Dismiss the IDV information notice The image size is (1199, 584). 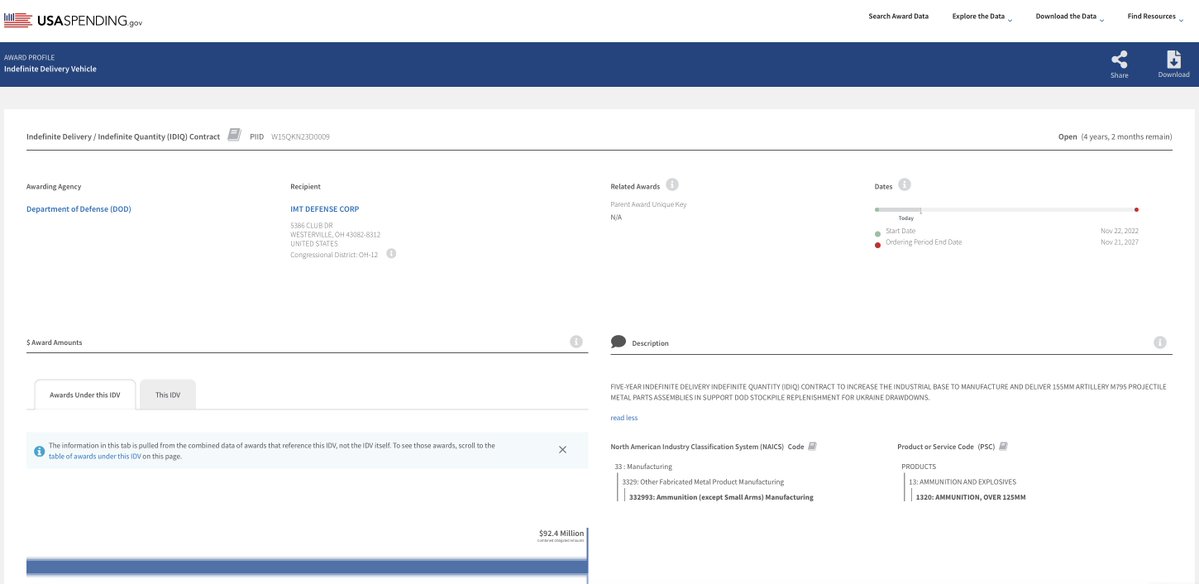pos(563,449)
